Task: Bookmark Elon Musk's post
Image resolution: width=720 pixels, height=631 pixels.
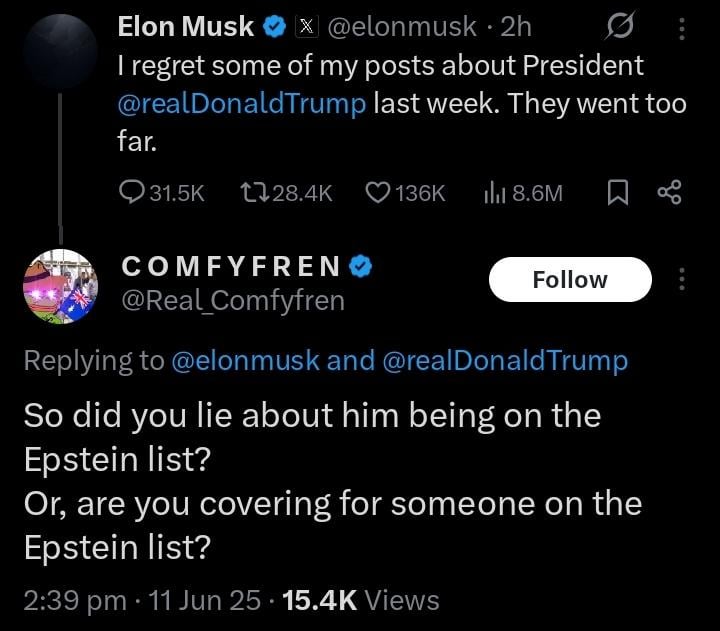Action: pos(618,192)
